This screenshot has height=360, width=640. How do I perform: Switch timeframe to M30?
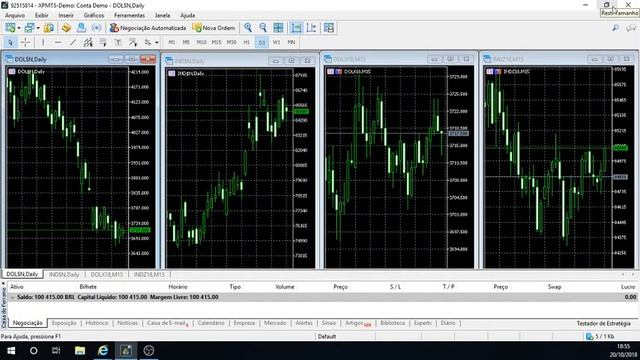[x=231, y=42]
